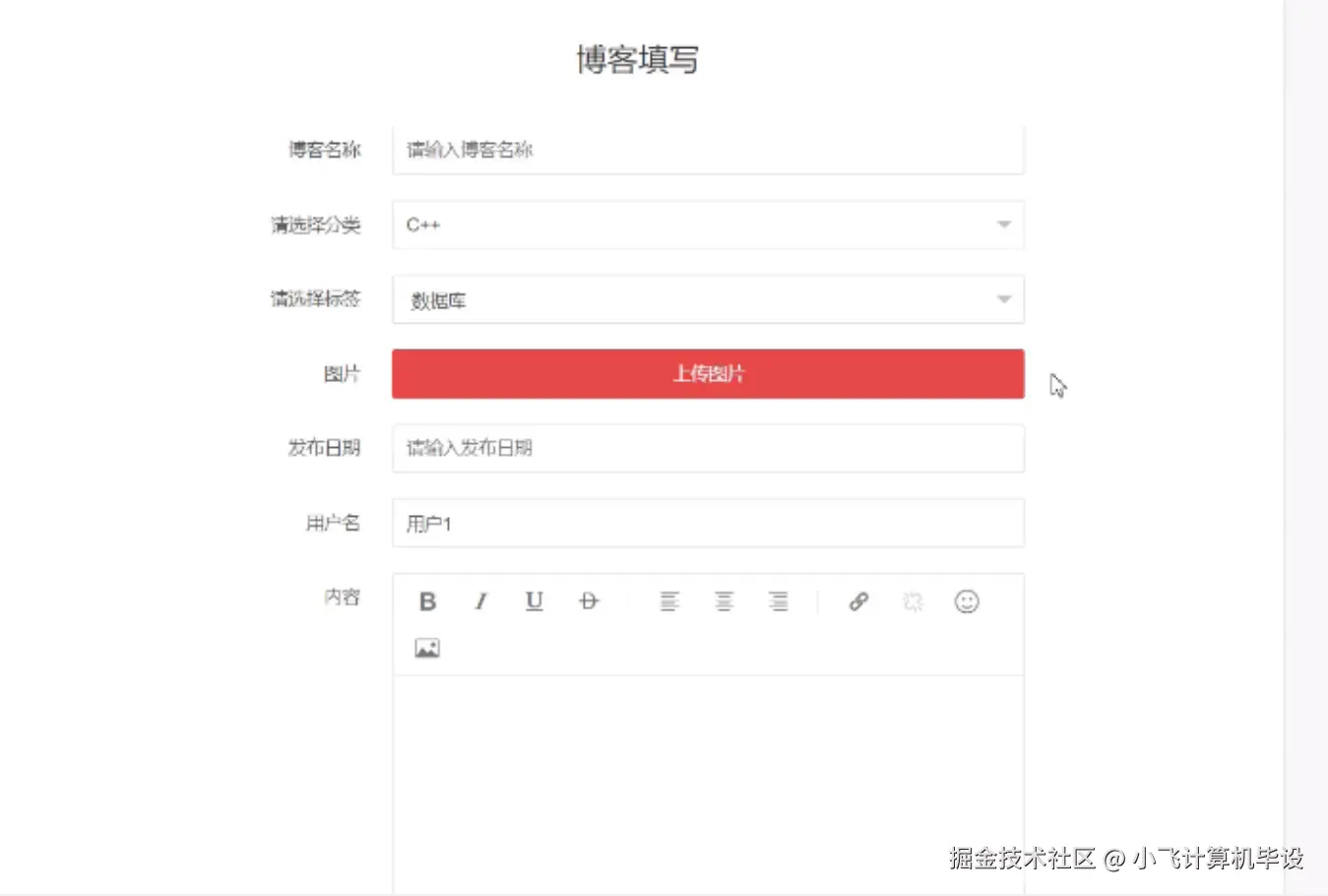
Task: Click the 请选择分类 label
Action: coord(315,225)
